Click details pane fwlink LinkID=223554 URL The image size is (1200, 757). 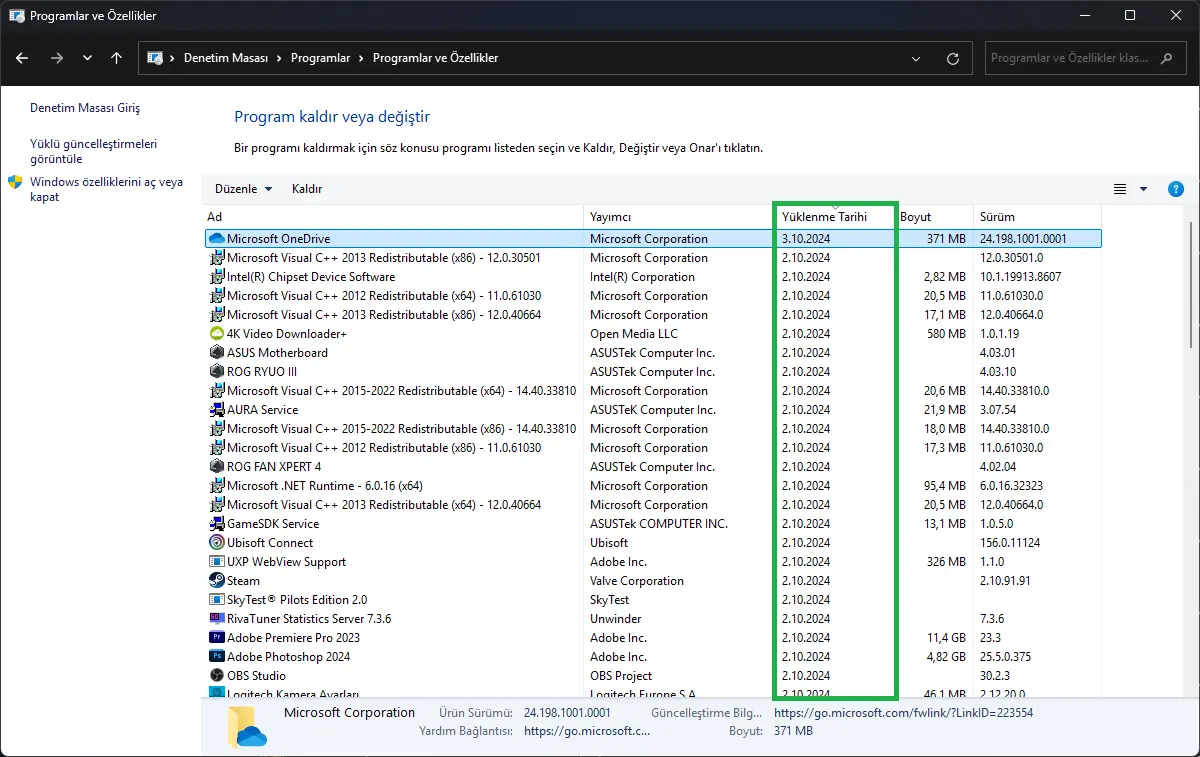coord(903,713)
